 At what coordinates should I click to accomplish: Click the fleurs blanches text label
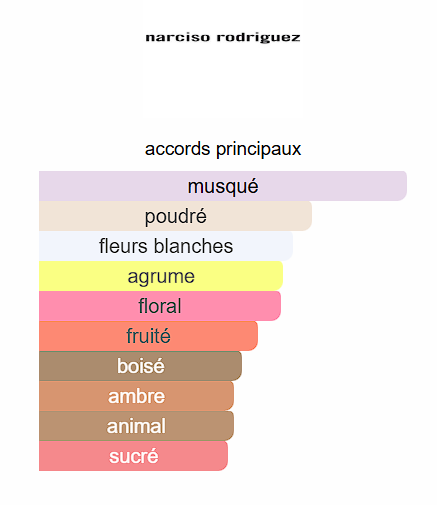tap(166, 246)
